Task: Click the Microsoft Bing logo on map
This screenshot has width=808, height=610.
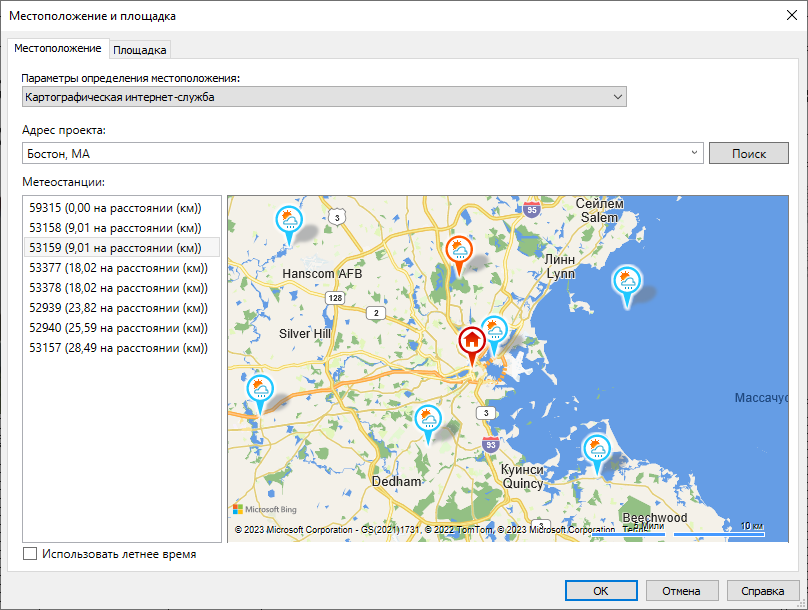Action: 265,509
